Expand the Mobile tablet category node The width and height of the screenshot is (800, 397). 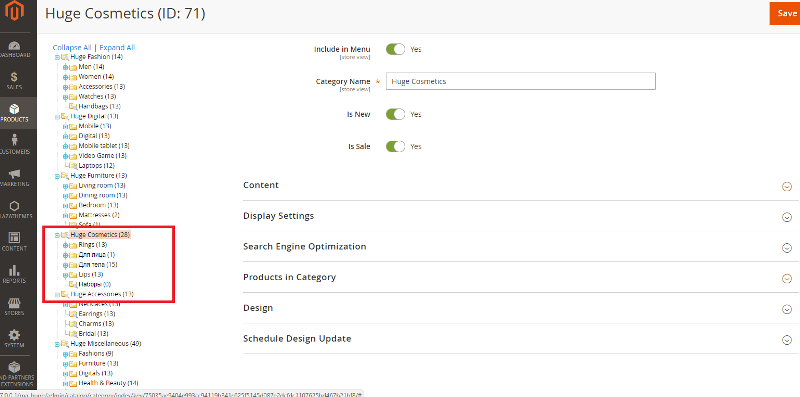[x=65, y=146]
